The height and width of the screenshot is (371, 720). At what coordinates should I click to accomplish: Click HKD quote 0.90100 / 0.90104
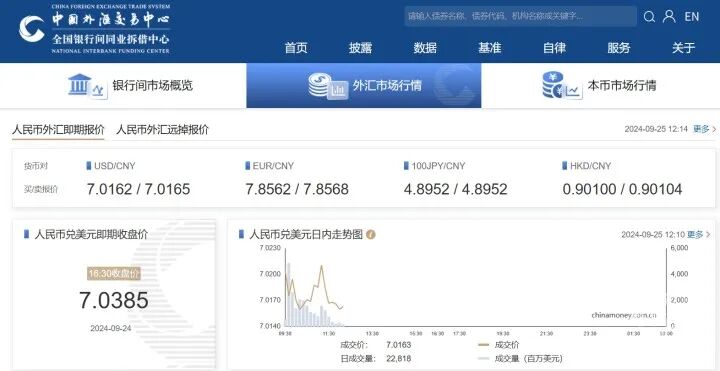click(622, 189)
